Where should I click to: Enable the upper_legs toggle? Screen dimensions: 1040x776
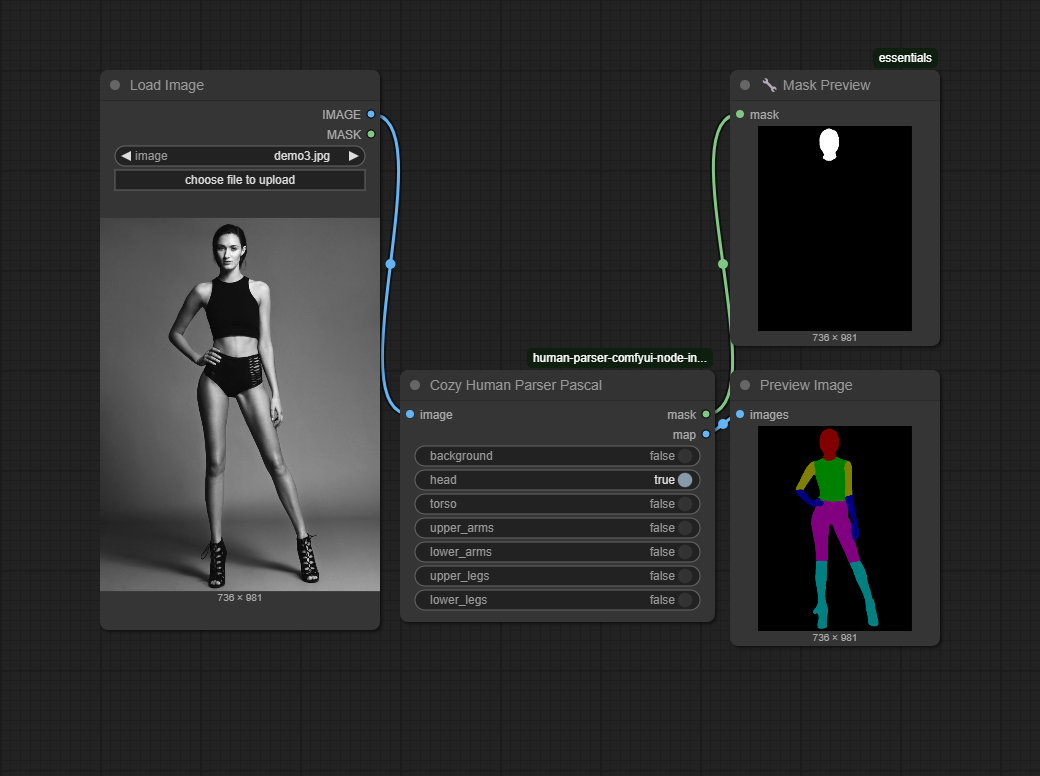[x=684, y=576]
